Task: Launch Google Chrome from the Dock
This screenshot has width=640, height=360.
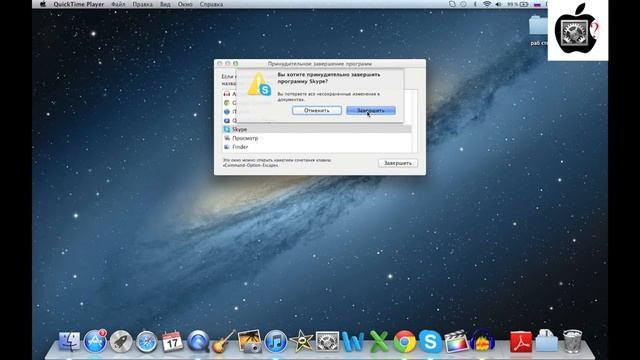Action: (404, 341)
